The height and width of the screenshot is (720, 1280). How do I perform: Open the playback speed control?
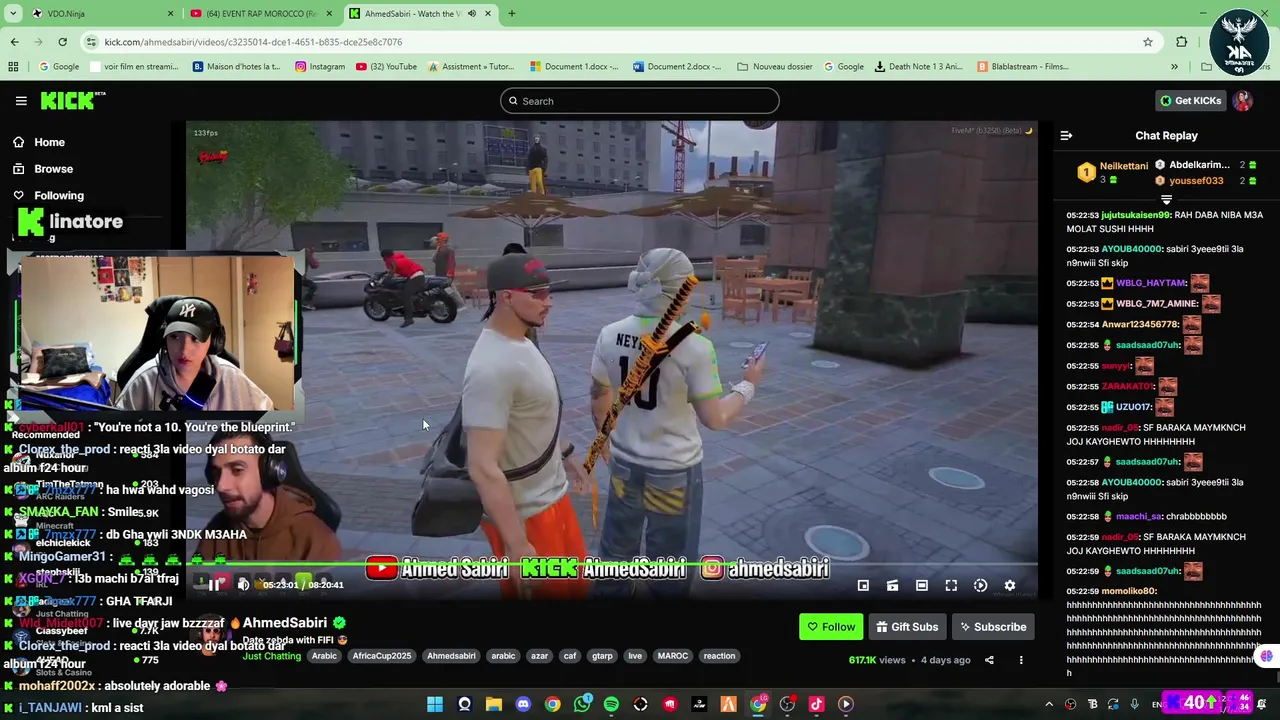(980, 586)
